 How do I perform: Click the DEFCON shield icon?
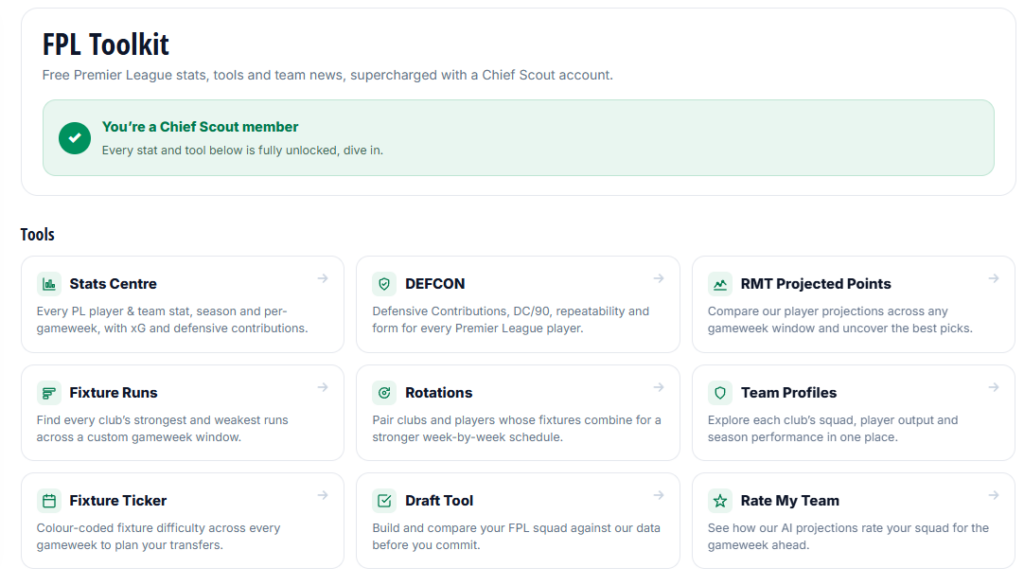coord(384,284)
